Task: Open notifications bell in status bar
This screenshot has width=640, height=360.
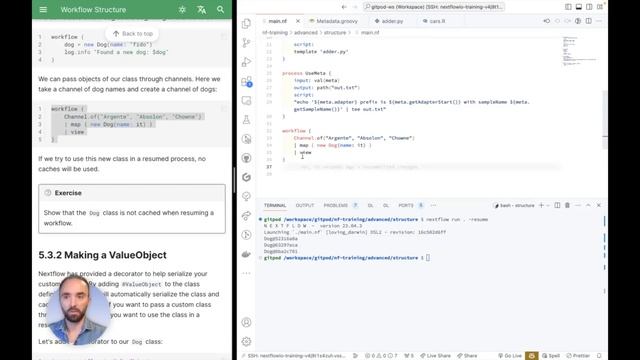Action: pos(599,356)
